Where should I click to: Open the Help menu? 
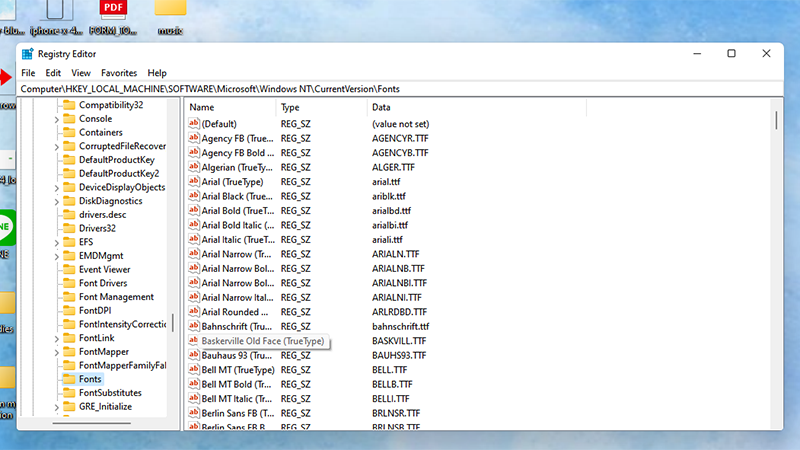pyautogui.click(x=157, y=73)
